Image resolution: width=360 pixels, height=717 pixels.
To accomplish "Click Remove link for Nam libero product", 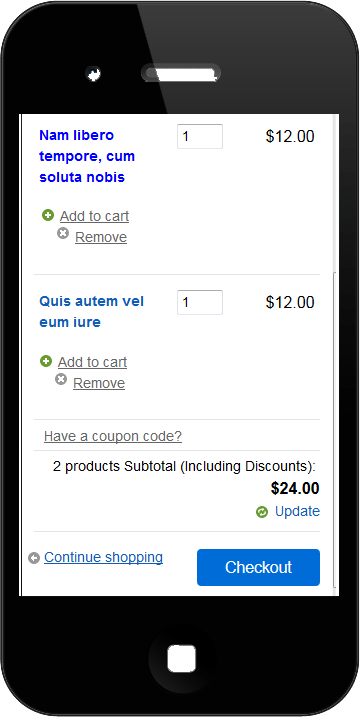I will (x=101, y=237).
